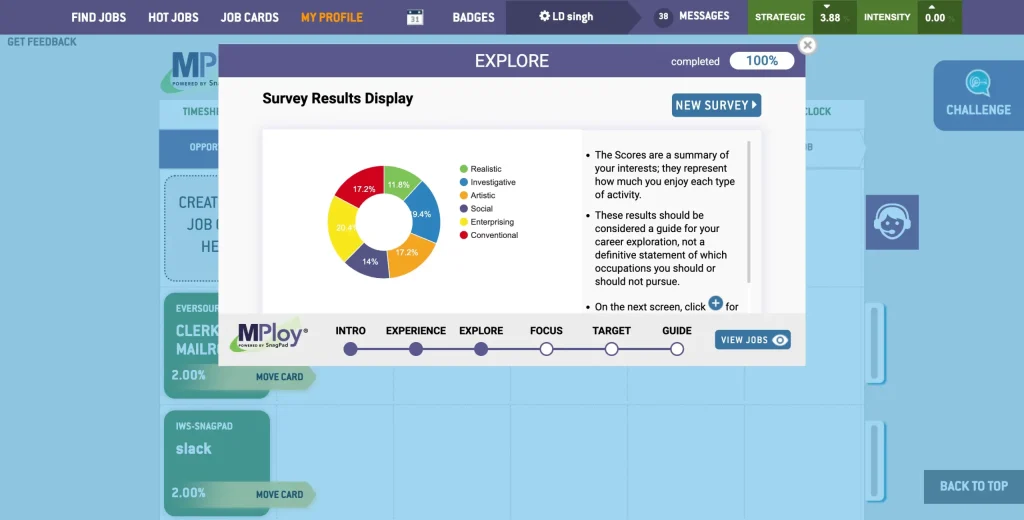This screenshot has width=1024, height=520.
Task: Close the Explore dialog with X
Action: [x=808, y=45]
